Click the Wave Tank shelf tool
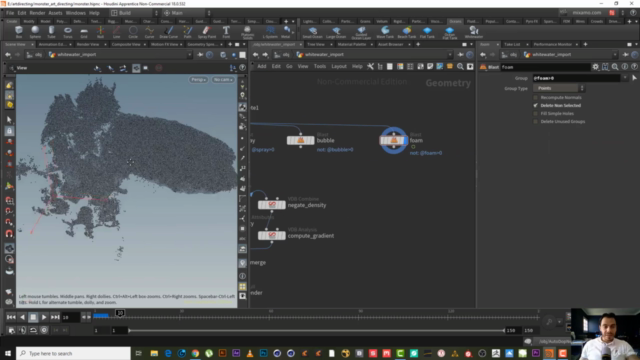640x360 pixels. coord(385,32)
